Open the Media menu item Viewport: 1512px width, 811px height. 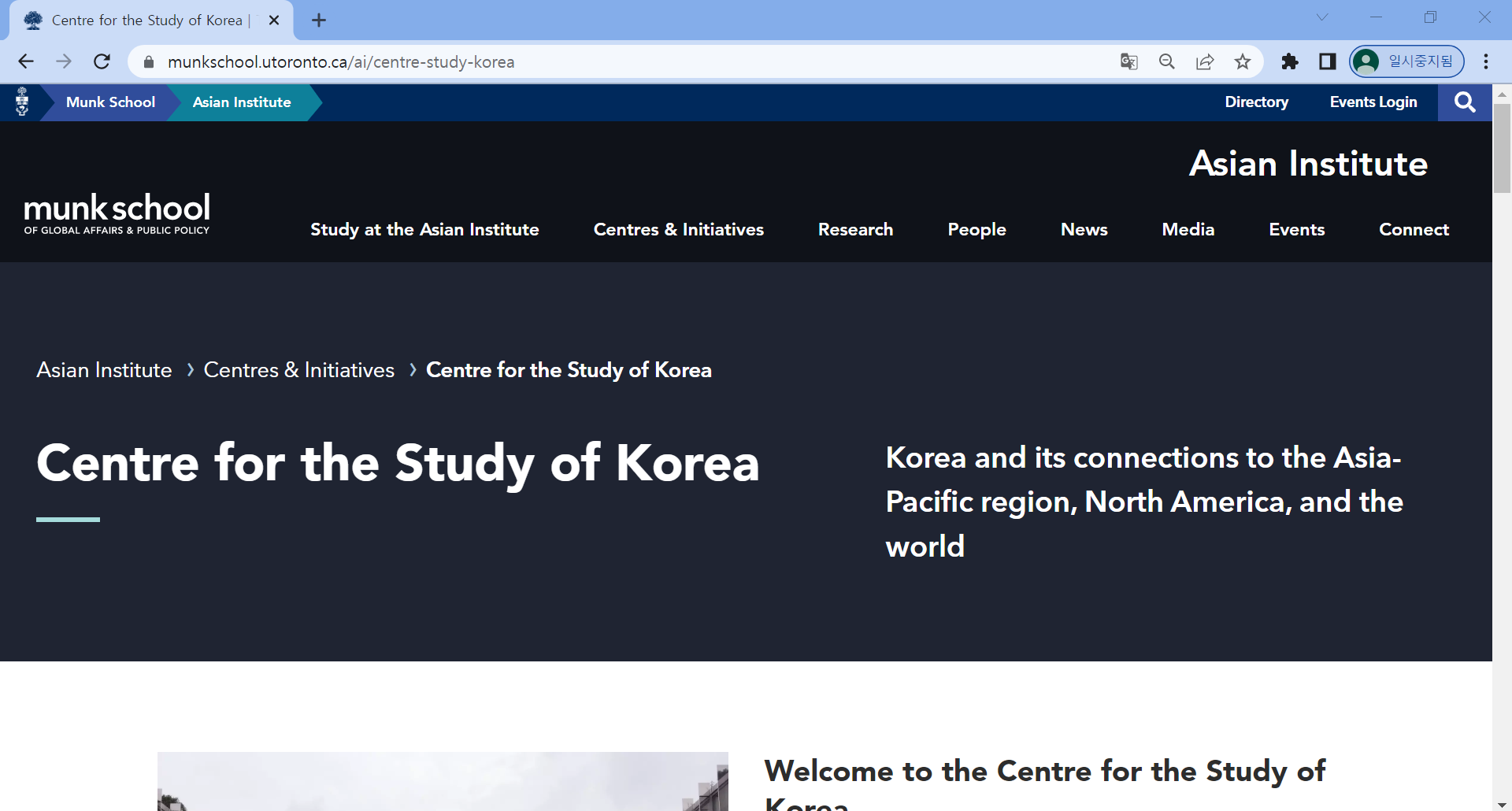(1188, 230)
